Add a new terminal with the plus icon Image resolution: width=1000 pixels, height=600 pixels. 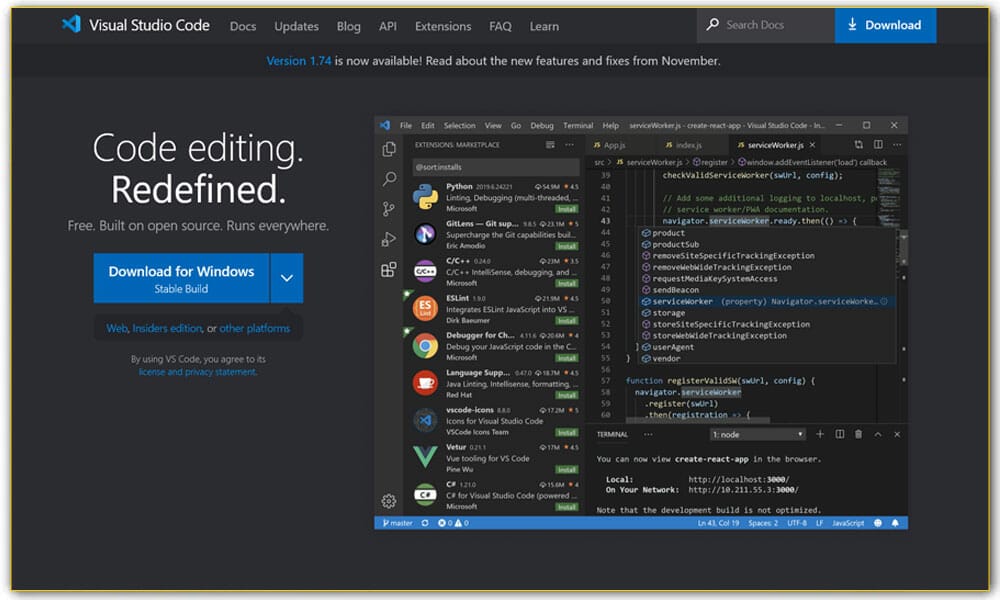click(x=819, y=434)
